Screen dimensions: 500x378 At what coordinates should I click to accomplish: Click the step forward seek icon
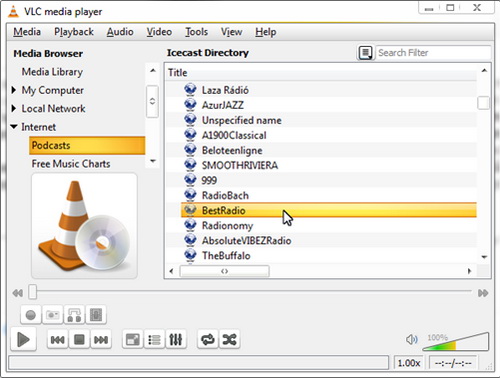point(483,293)
